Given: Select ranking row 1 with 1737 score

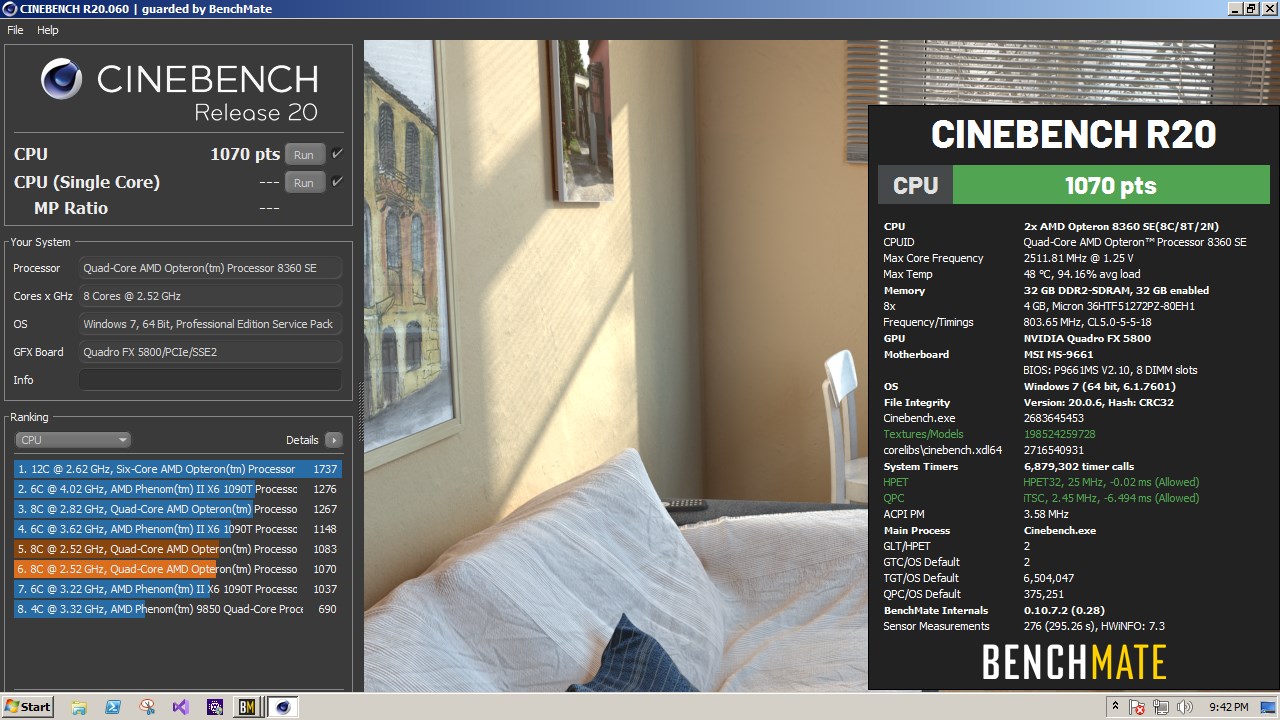Looking at the screenshot, I should click(178, 469).
